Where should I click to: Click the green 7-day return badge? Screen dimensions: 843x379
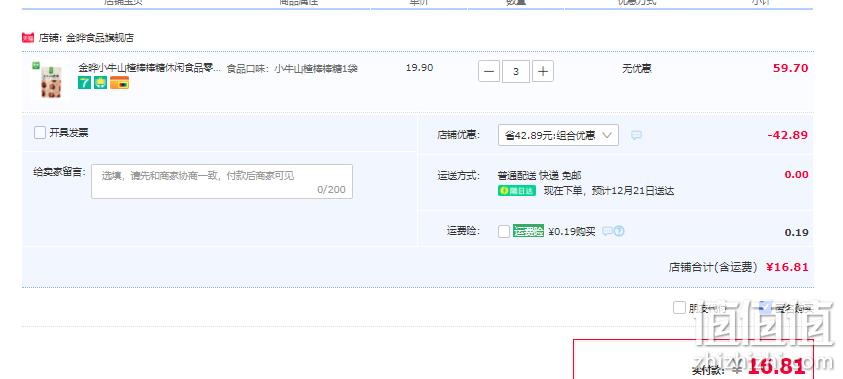84,82
